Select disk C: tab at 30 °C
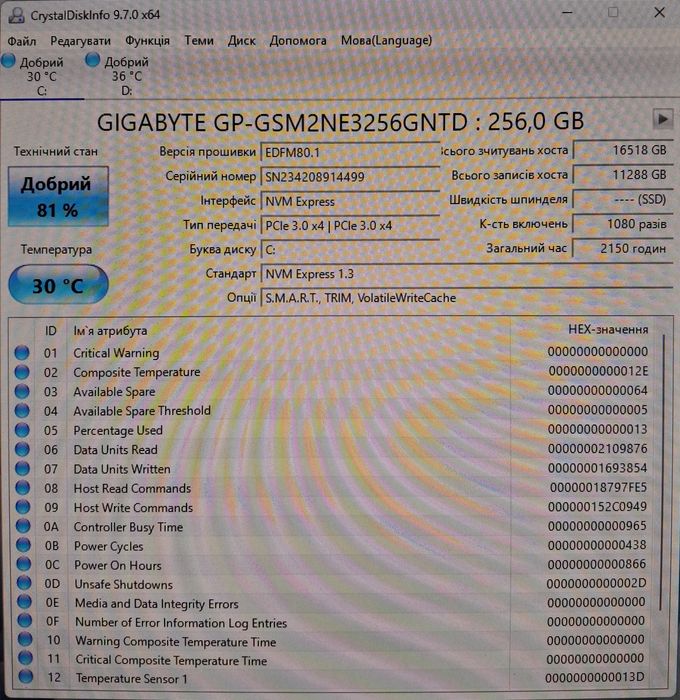 tap(40, 75)
